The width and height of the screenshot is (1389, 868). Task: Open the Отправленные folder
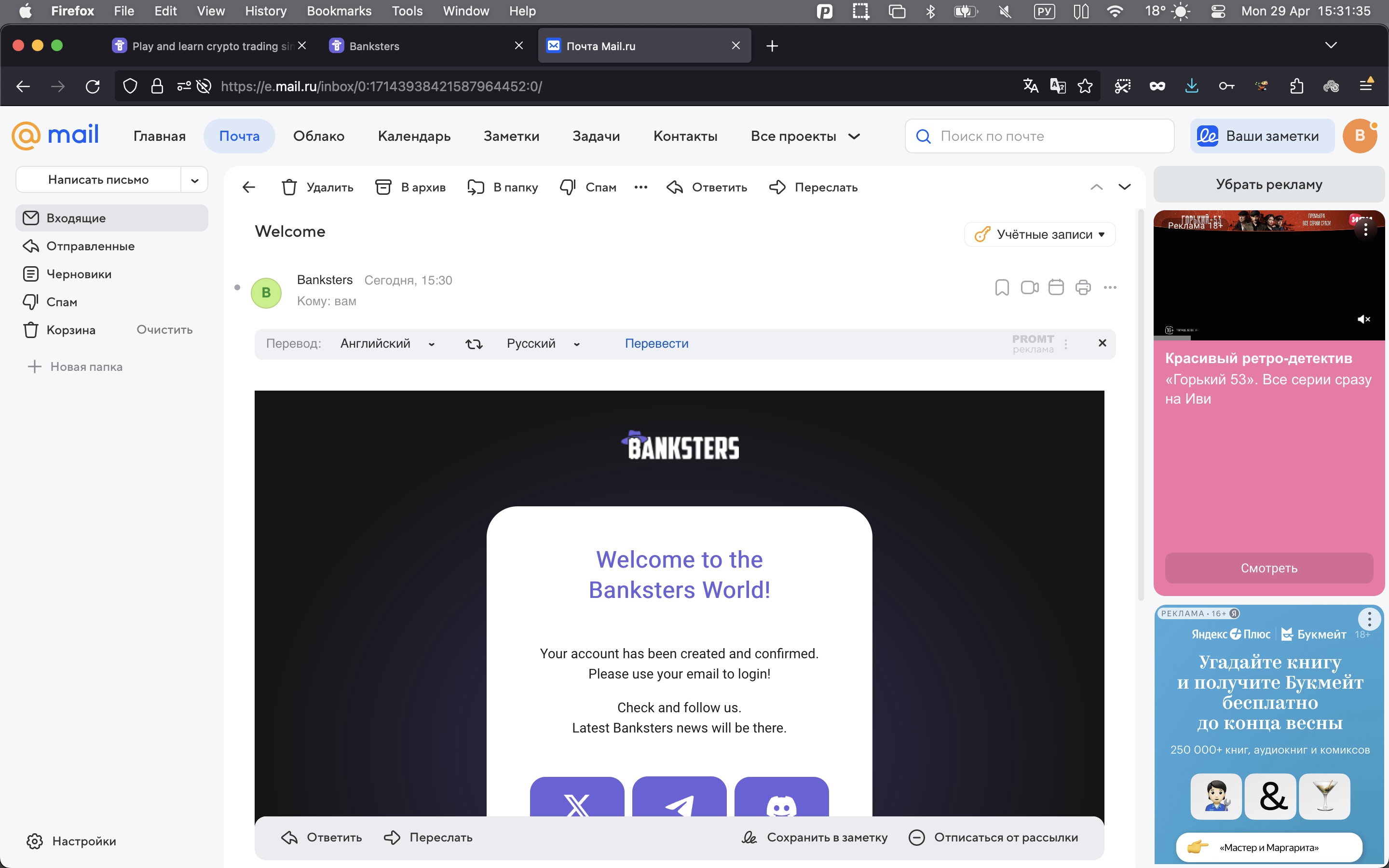pos(112,246)
